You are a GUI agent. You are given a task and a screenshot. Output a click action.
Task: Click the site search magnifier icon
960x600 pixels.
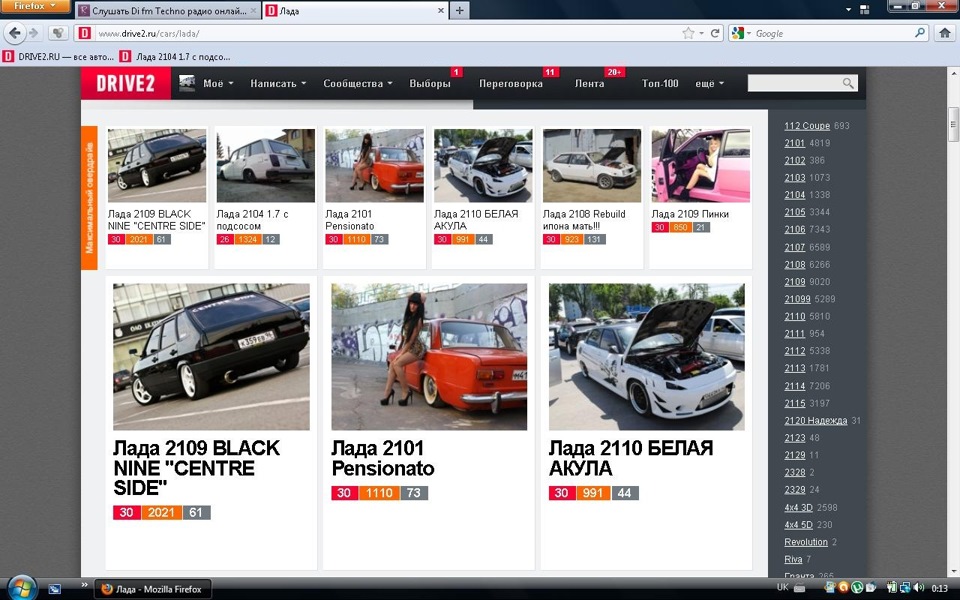(848, 83)
